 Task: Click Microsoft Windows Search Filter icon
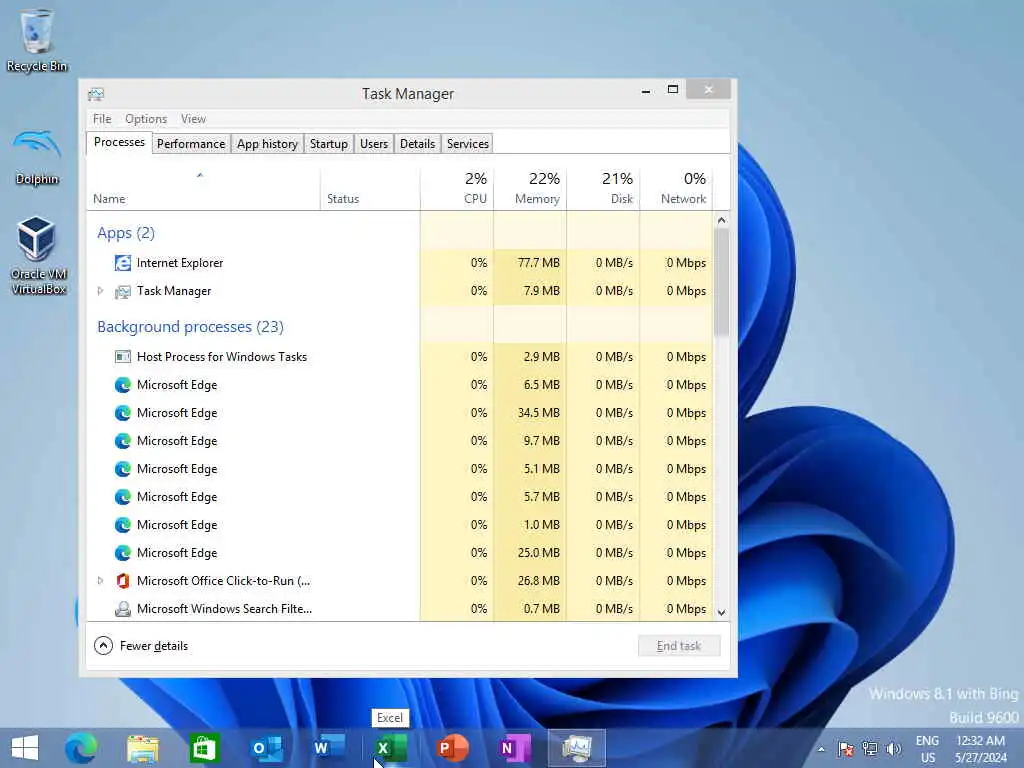[x=122, y=609]
